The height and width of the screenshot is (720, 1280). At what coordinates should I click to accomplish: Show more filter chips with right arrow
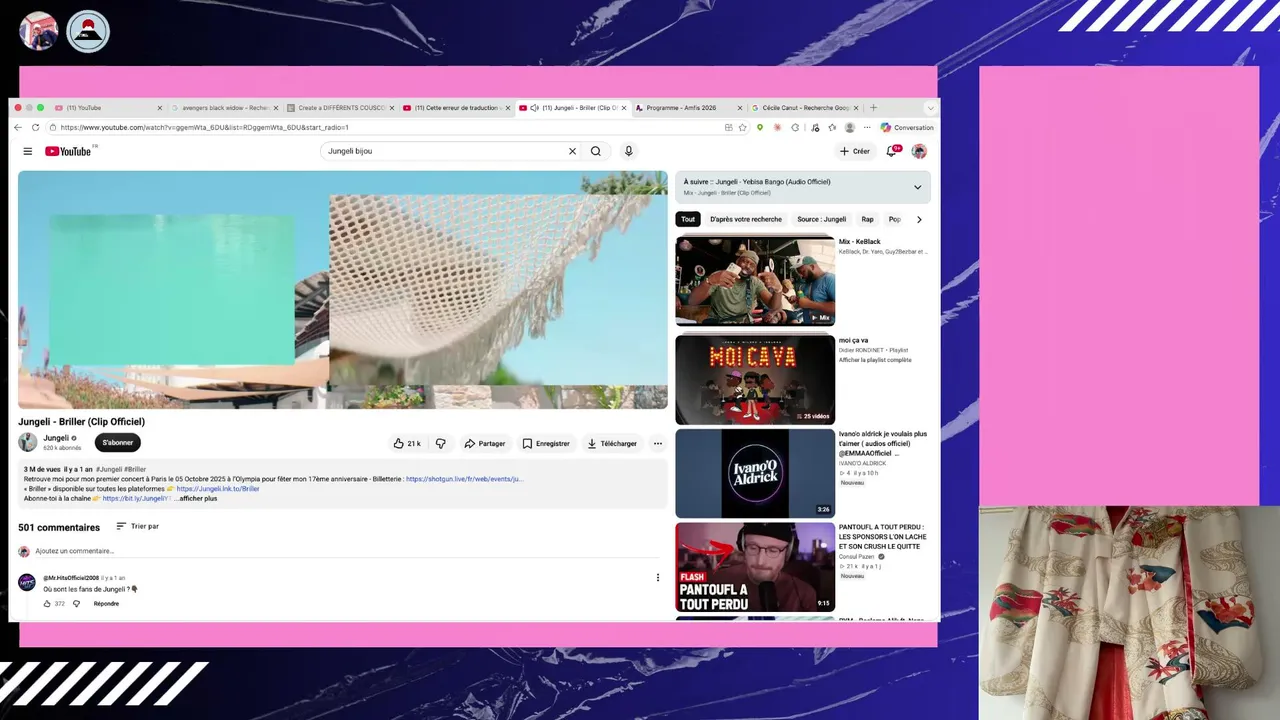(x=919, y=219)
